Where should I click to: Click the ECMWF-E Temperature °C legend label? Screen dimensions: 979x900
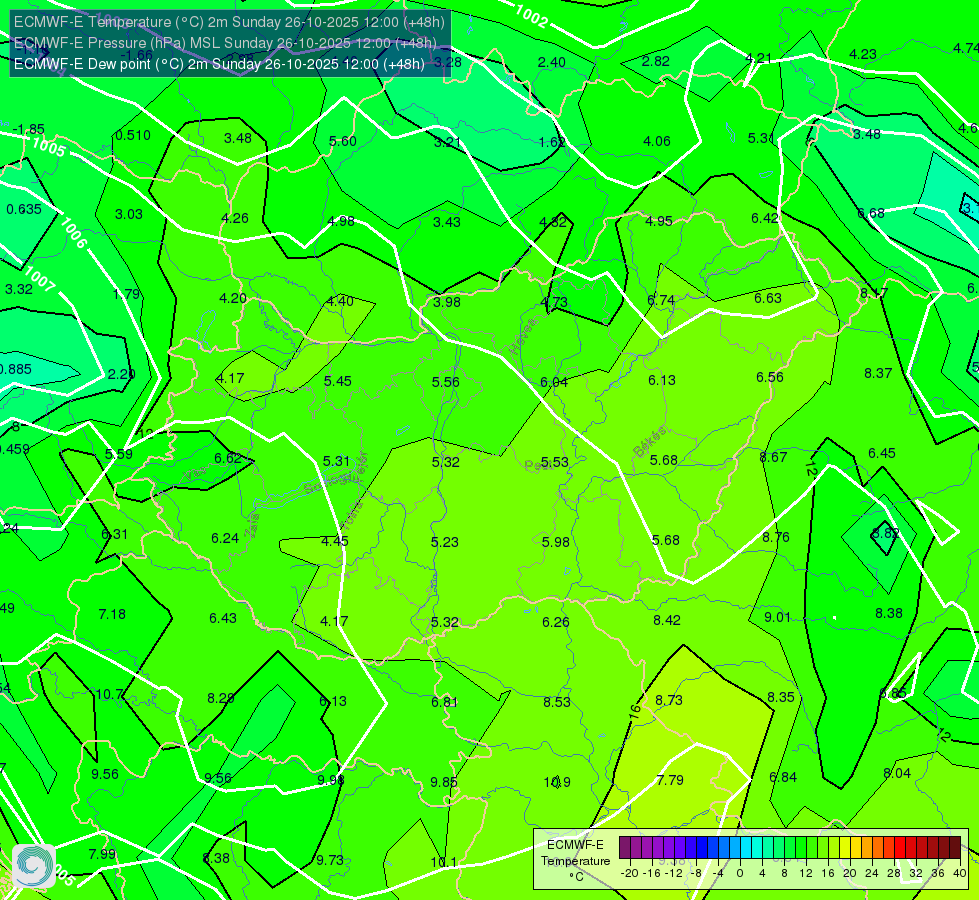(575, 861)
